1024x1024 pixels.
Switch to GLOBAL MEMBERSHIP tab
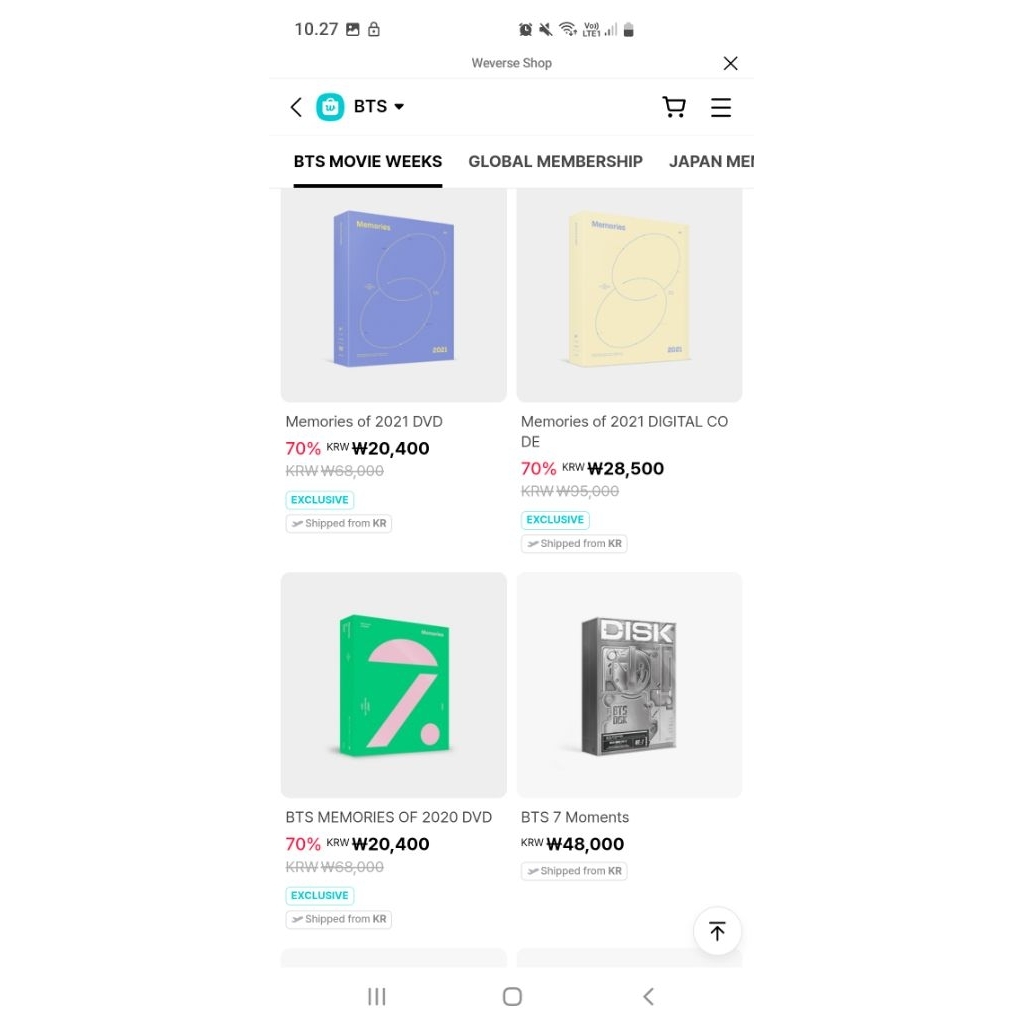pyautogui.click(x=555, y=161)
